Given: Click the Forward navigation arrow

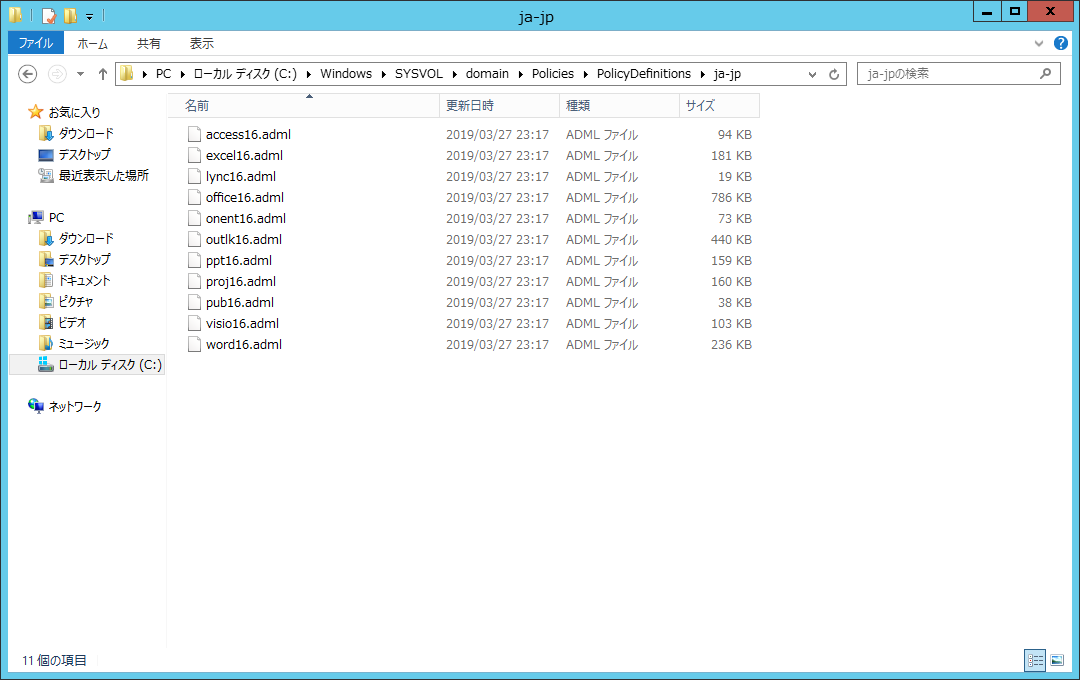Looking at the screenshot, I should pos(57,74).
